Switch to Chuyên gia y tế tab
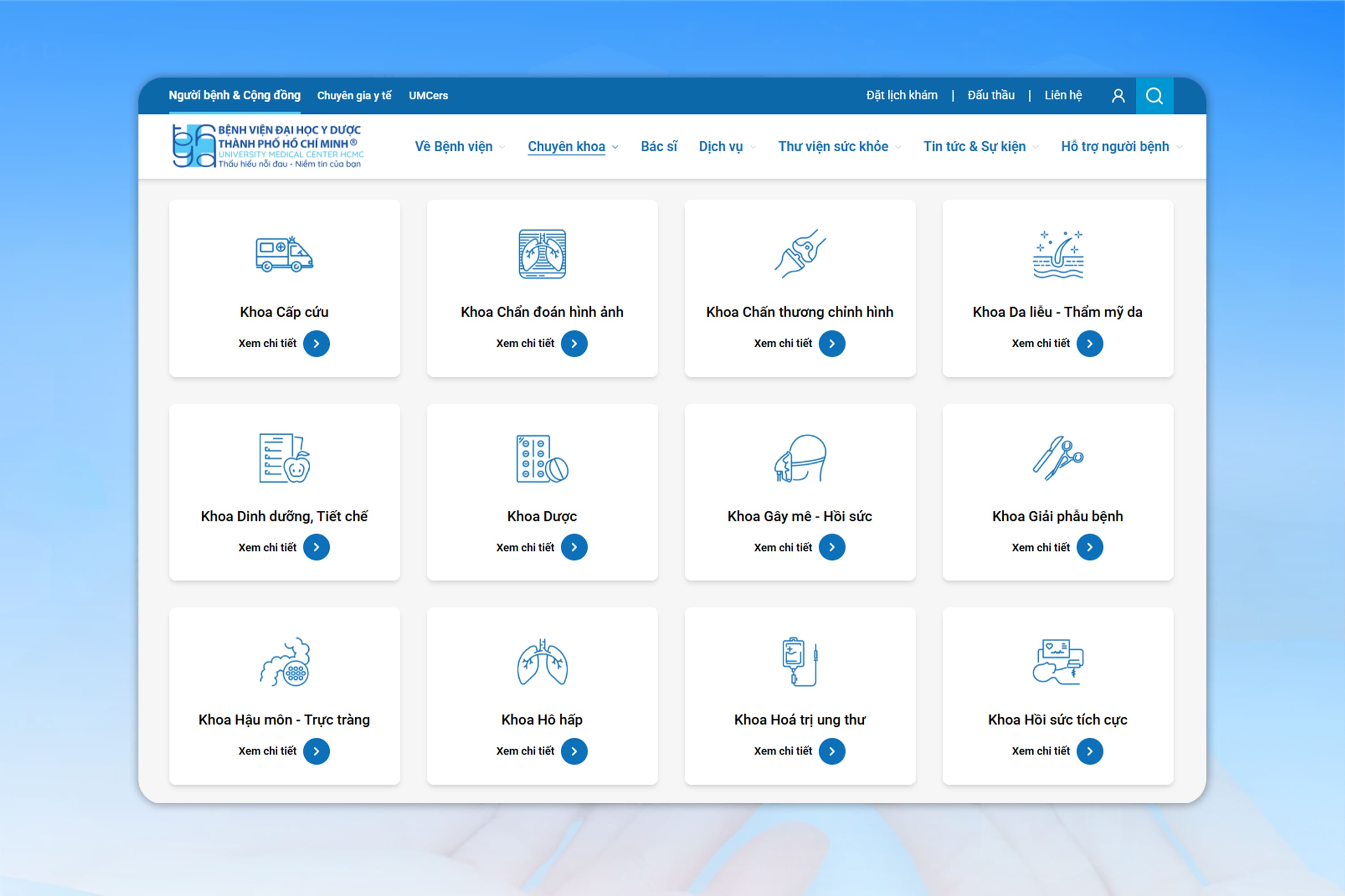This screenshot has width=1345, height=896. point(354,95)
